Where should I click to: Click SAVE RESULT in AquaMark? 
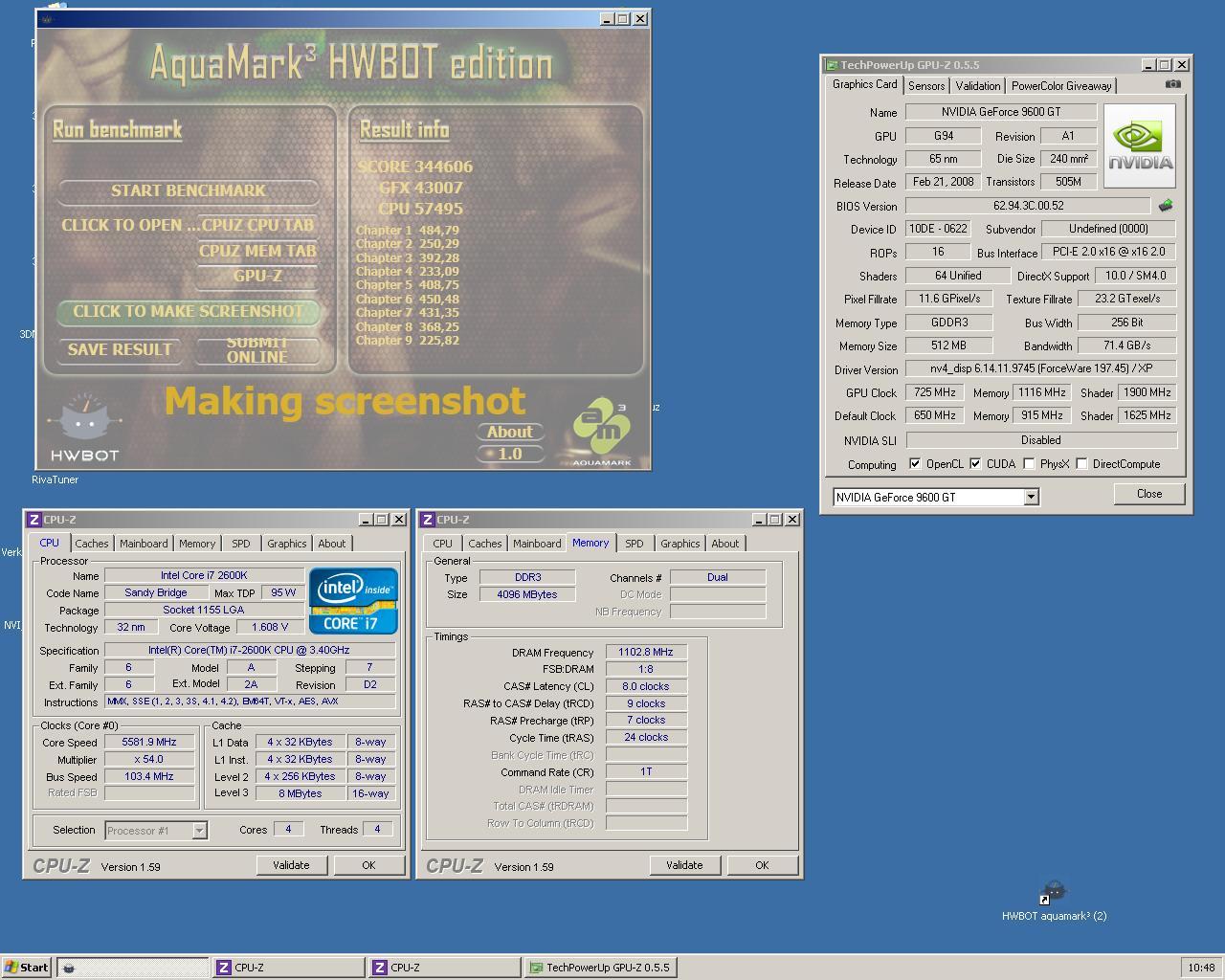[x=120, y=350]
